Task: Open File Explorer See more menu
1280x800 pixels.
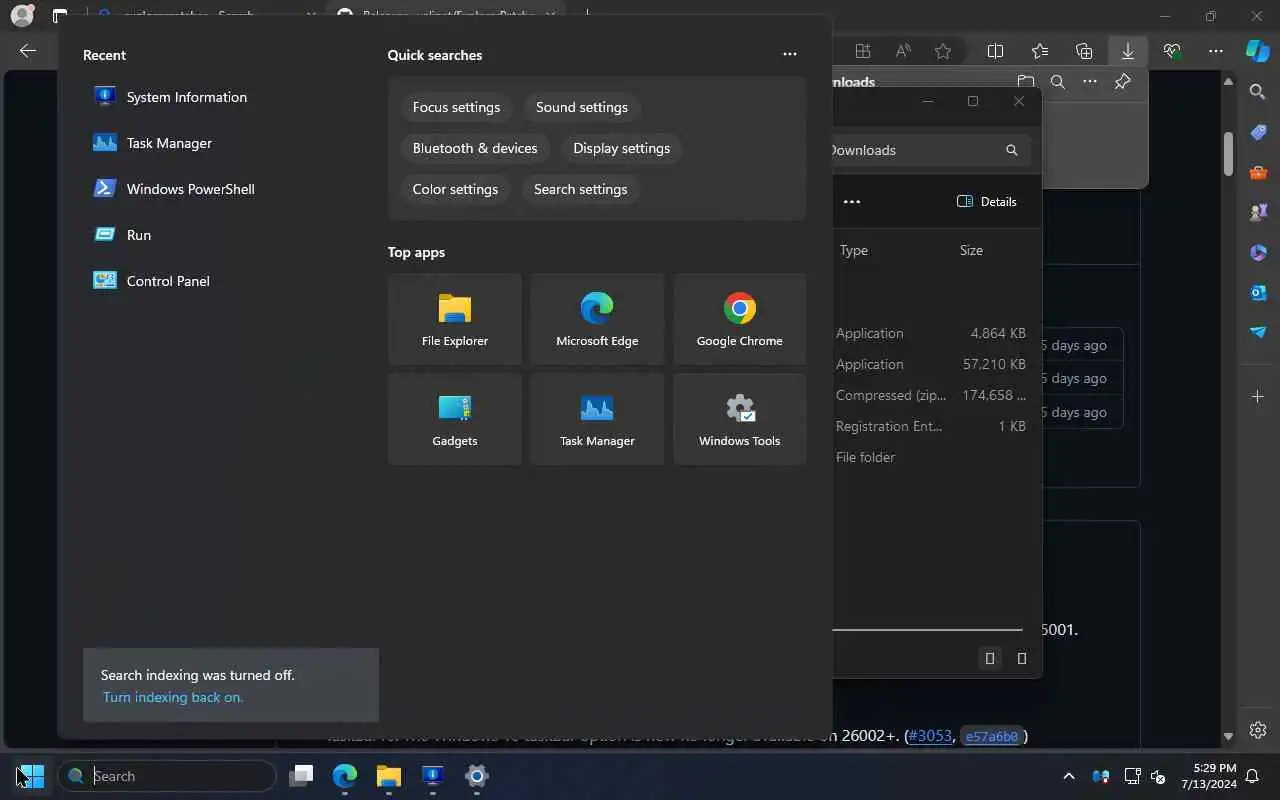Action: tap(852, 201)
